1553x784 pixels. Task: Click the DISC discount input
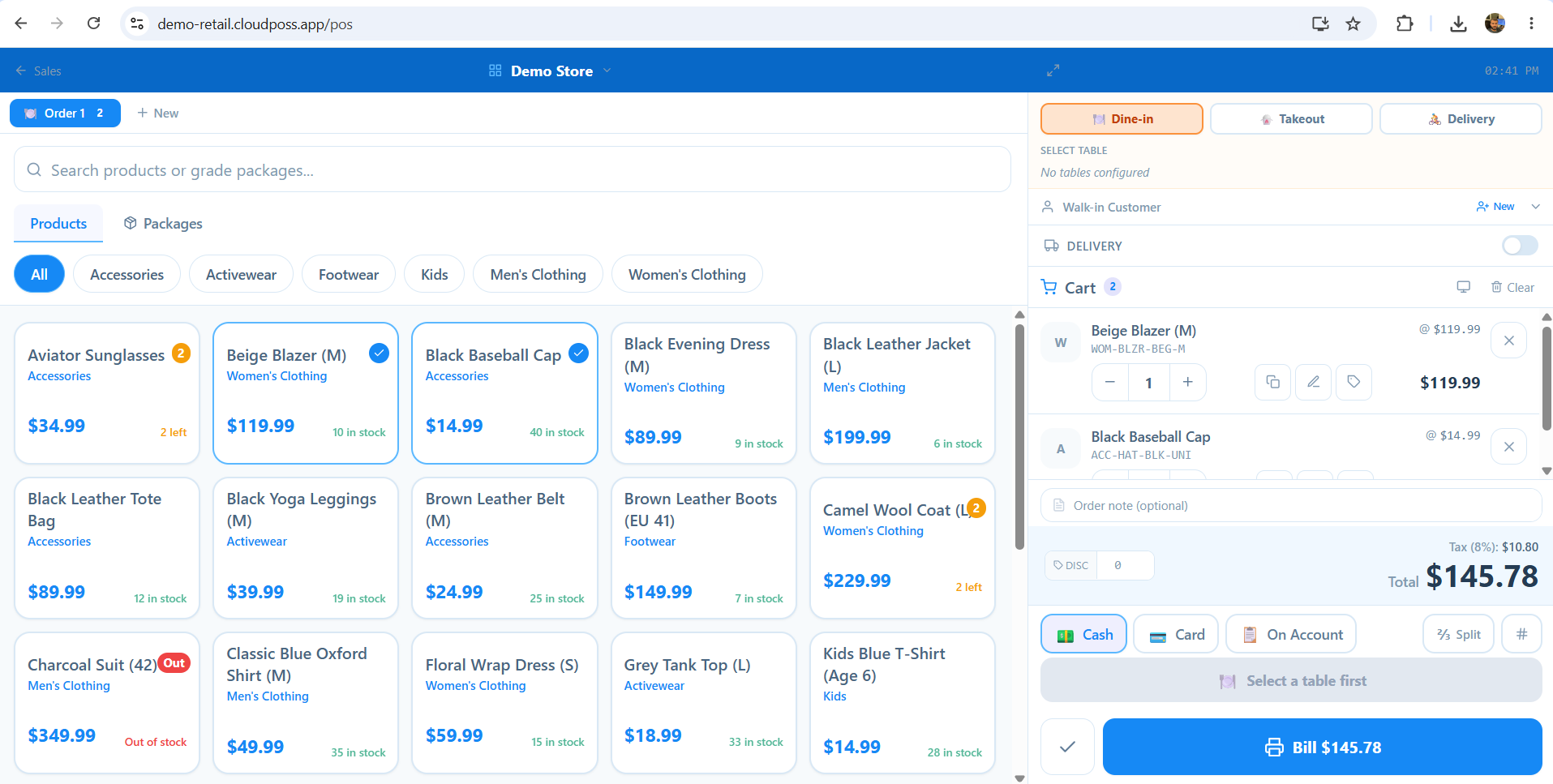pyautogui.click(x=1126, y=565)
